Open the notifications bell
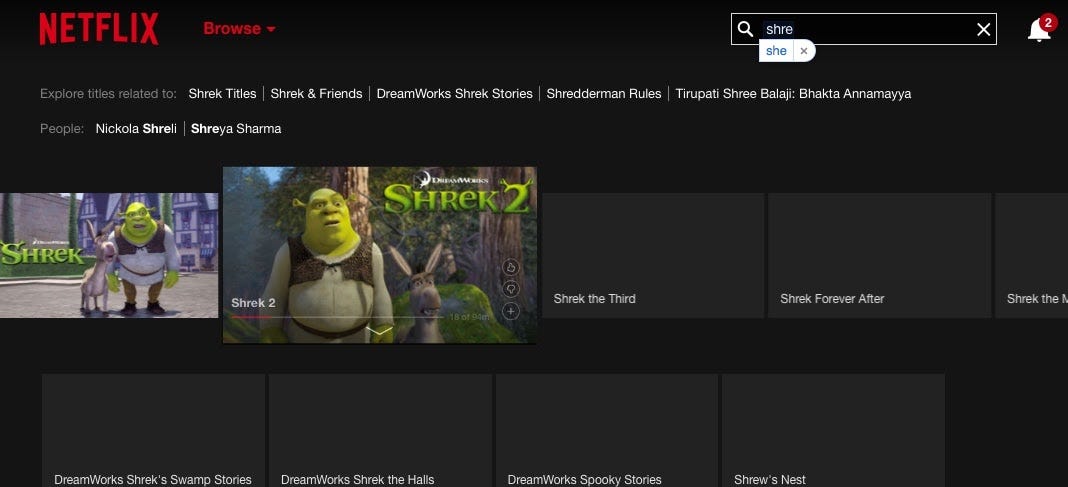 (1039, 30)
